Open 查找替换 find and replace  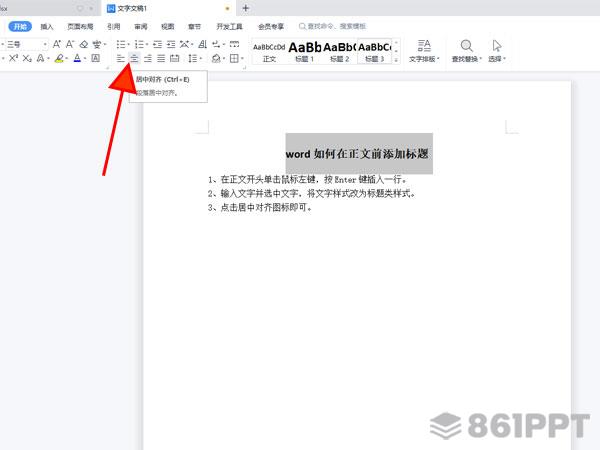pyautogui.click(x=466, y=51)
